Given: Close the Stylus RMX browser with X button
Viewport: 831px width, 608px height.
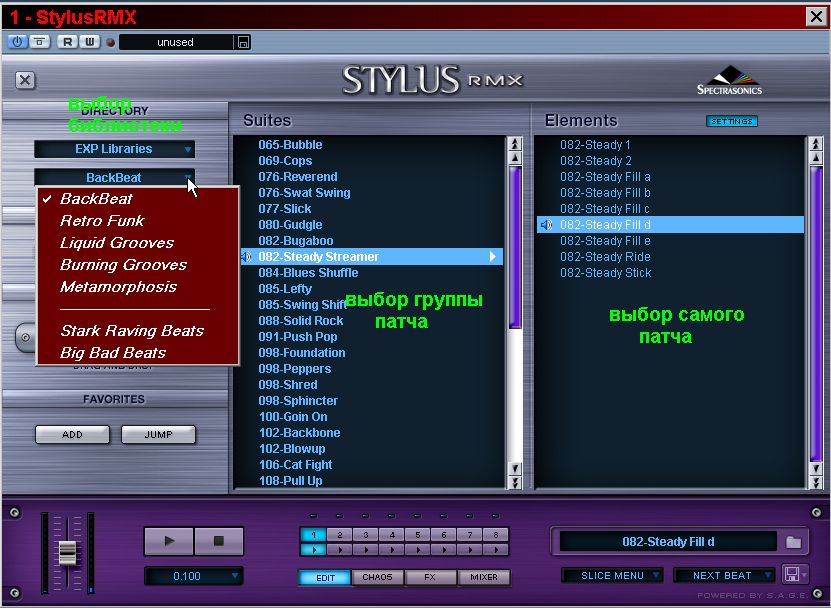Looking at the screenshot, I should click(x=25, y=80).
